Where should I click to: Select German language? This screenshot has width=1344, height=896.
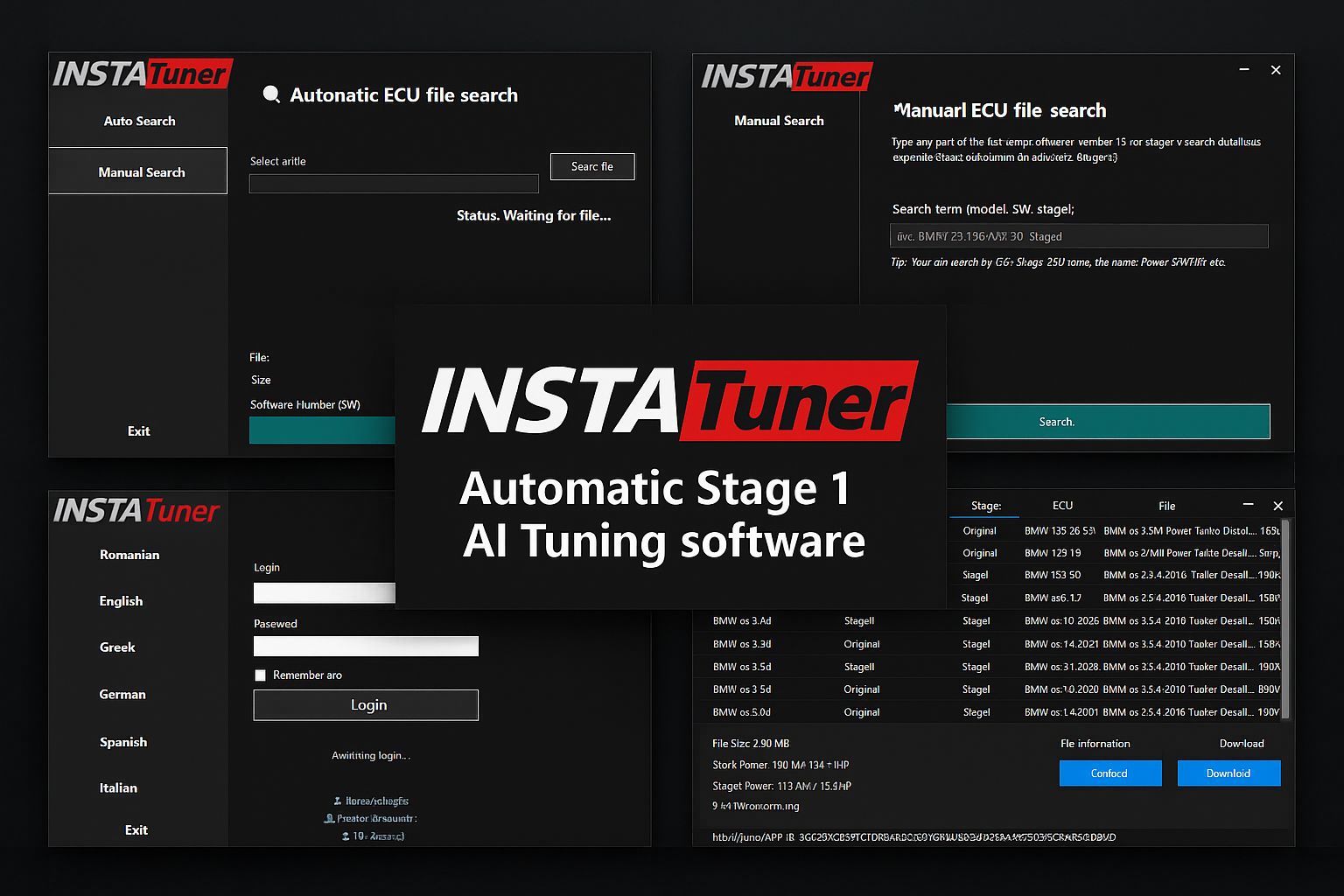click(122, 695)
